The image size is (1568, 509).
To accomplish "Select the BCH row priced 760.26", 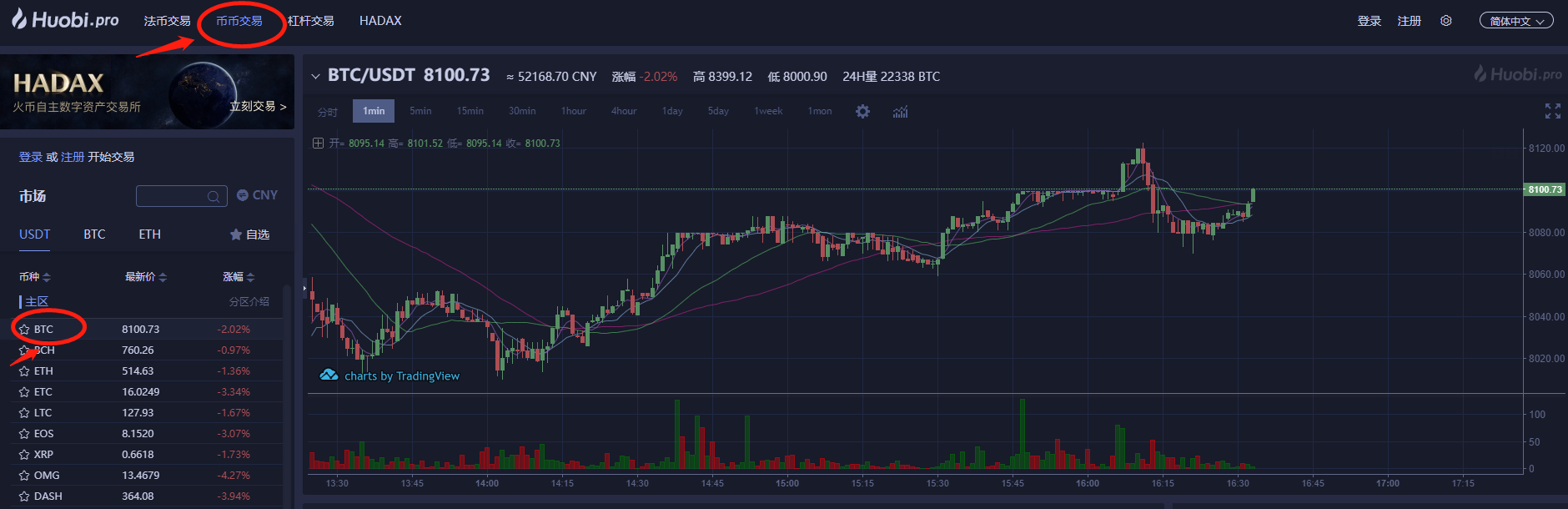I will 147,350.
